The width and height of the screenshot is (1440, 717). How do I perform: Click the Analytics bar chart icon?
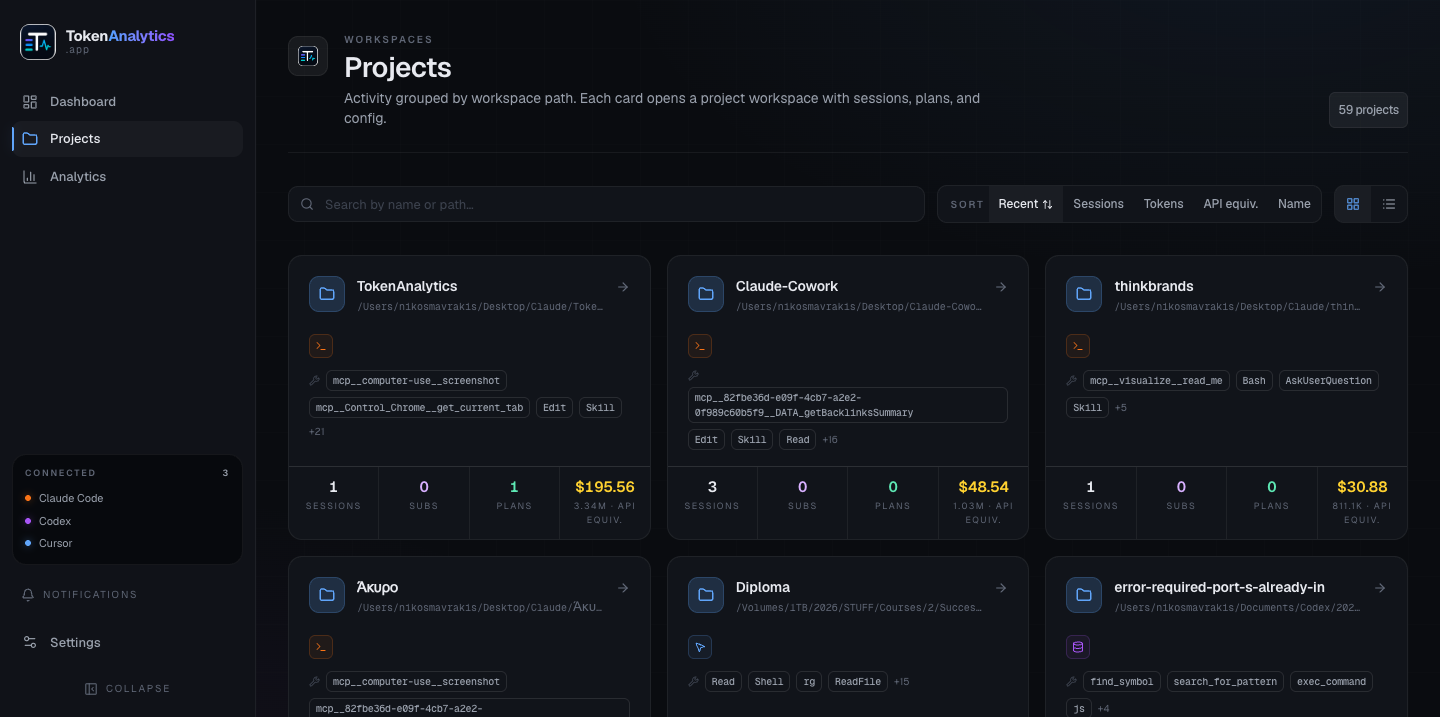click(30, 177)
